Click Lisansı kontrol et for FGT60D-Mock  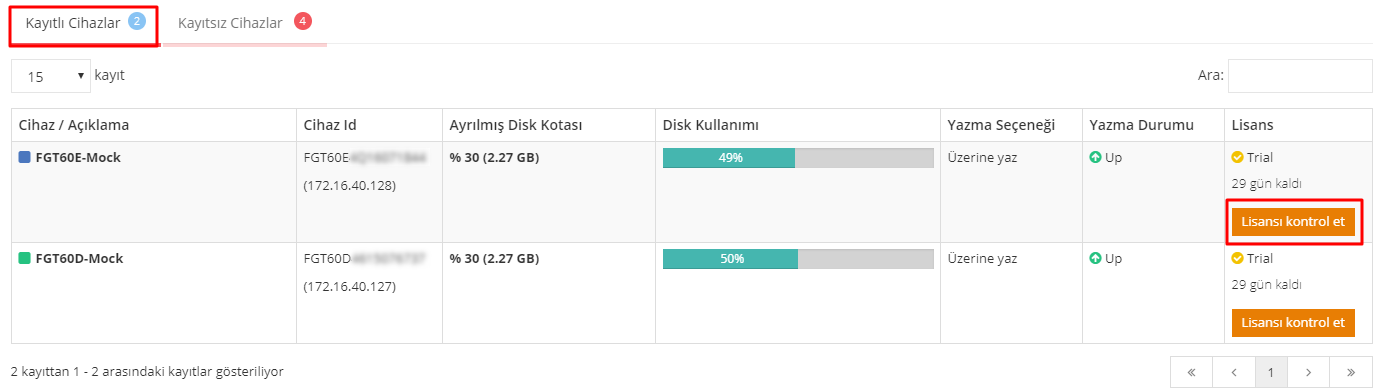(1293, 323)
